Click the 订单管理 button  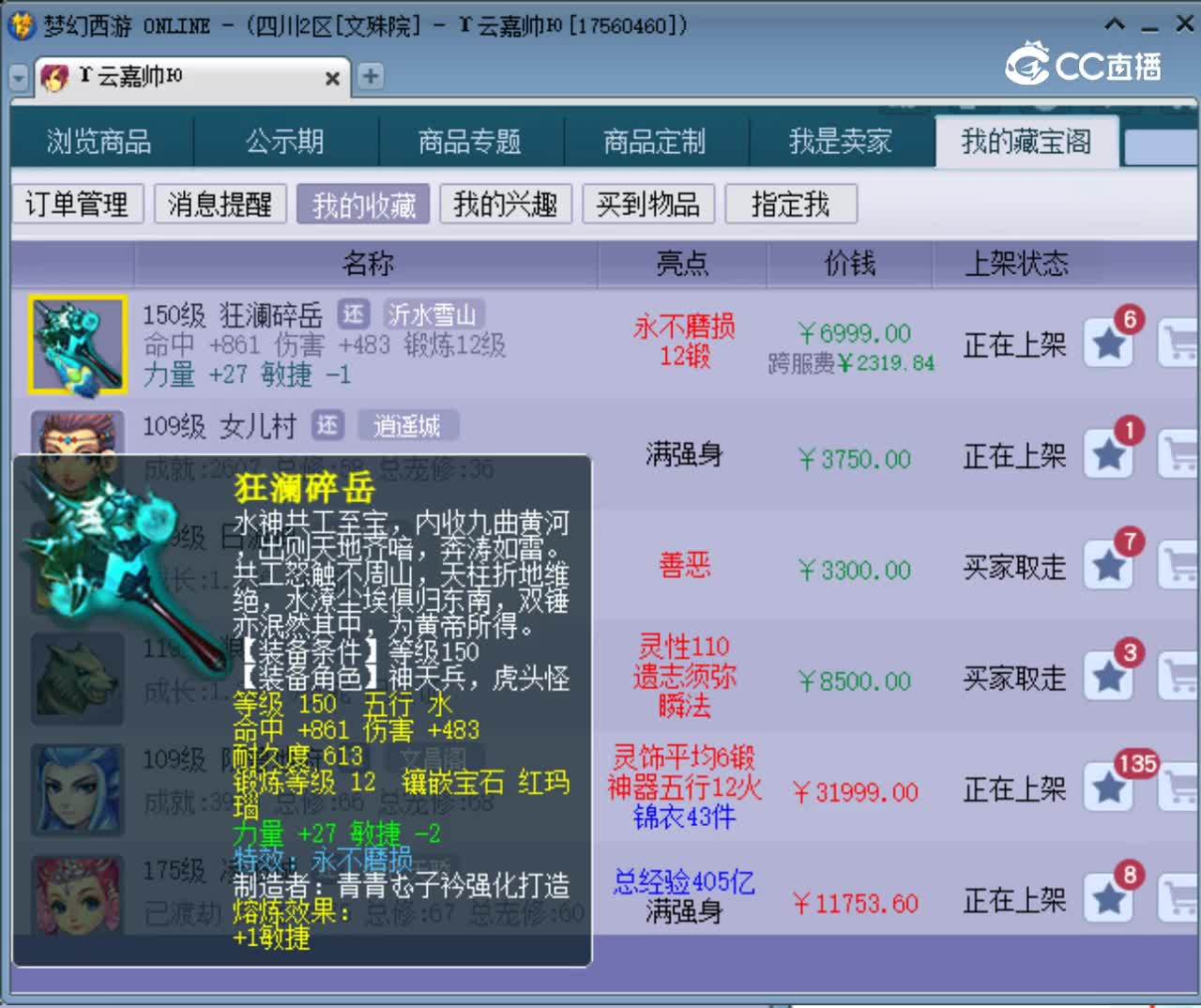[x=77, y=204]
